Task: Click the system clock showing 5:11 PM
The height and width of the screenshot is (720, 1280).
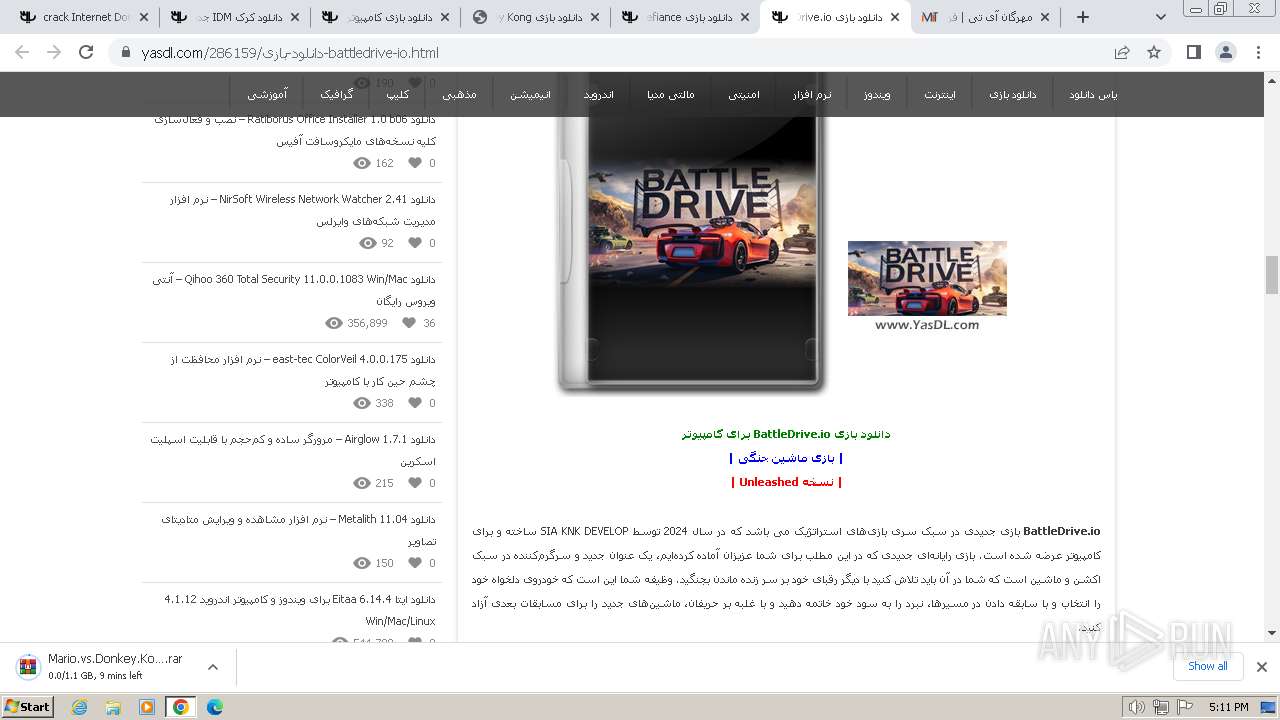Action: 1228,707
